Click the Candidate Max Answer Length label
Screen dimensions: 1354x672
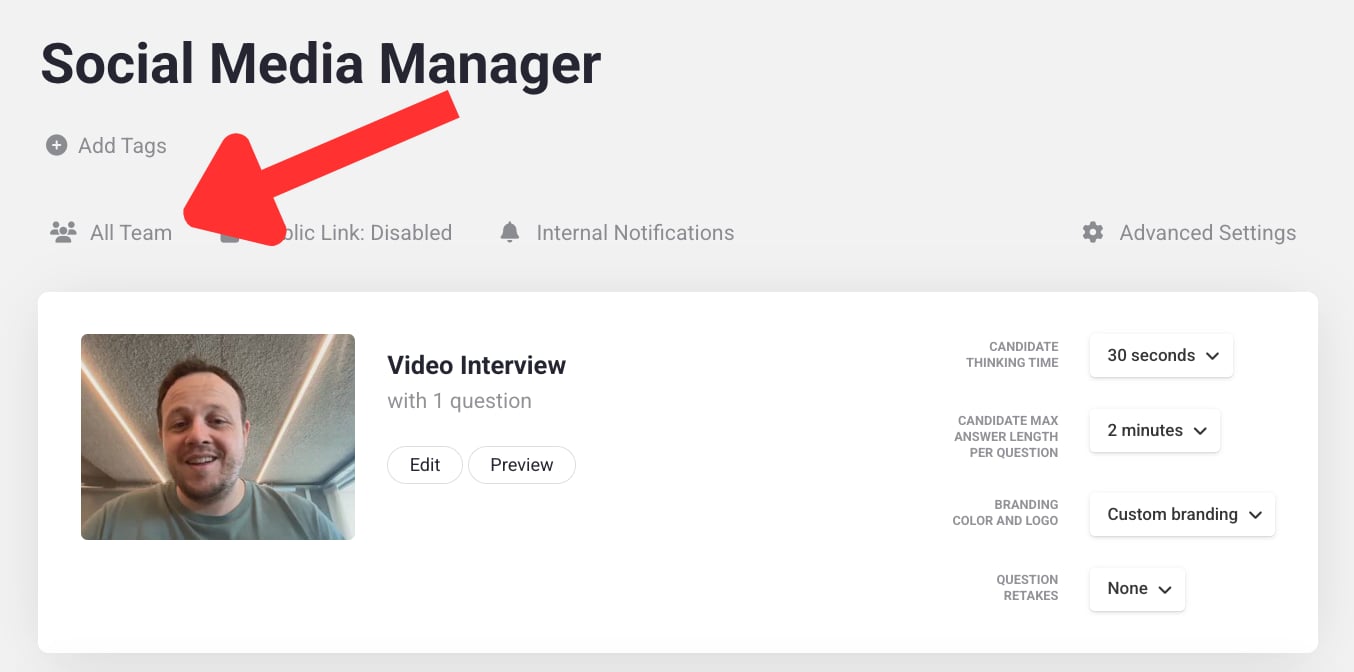coord(1006,437)
